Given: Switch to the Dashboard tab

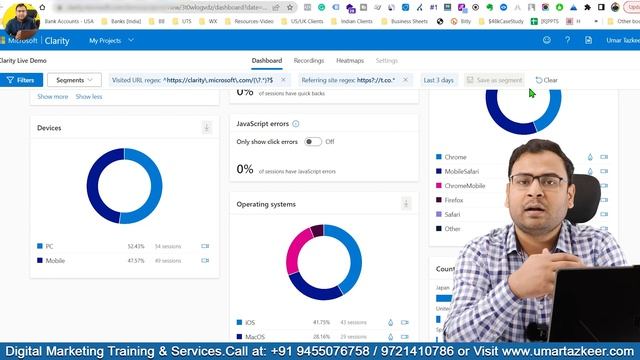Looking at the screenshot, I should coord(267,60).
